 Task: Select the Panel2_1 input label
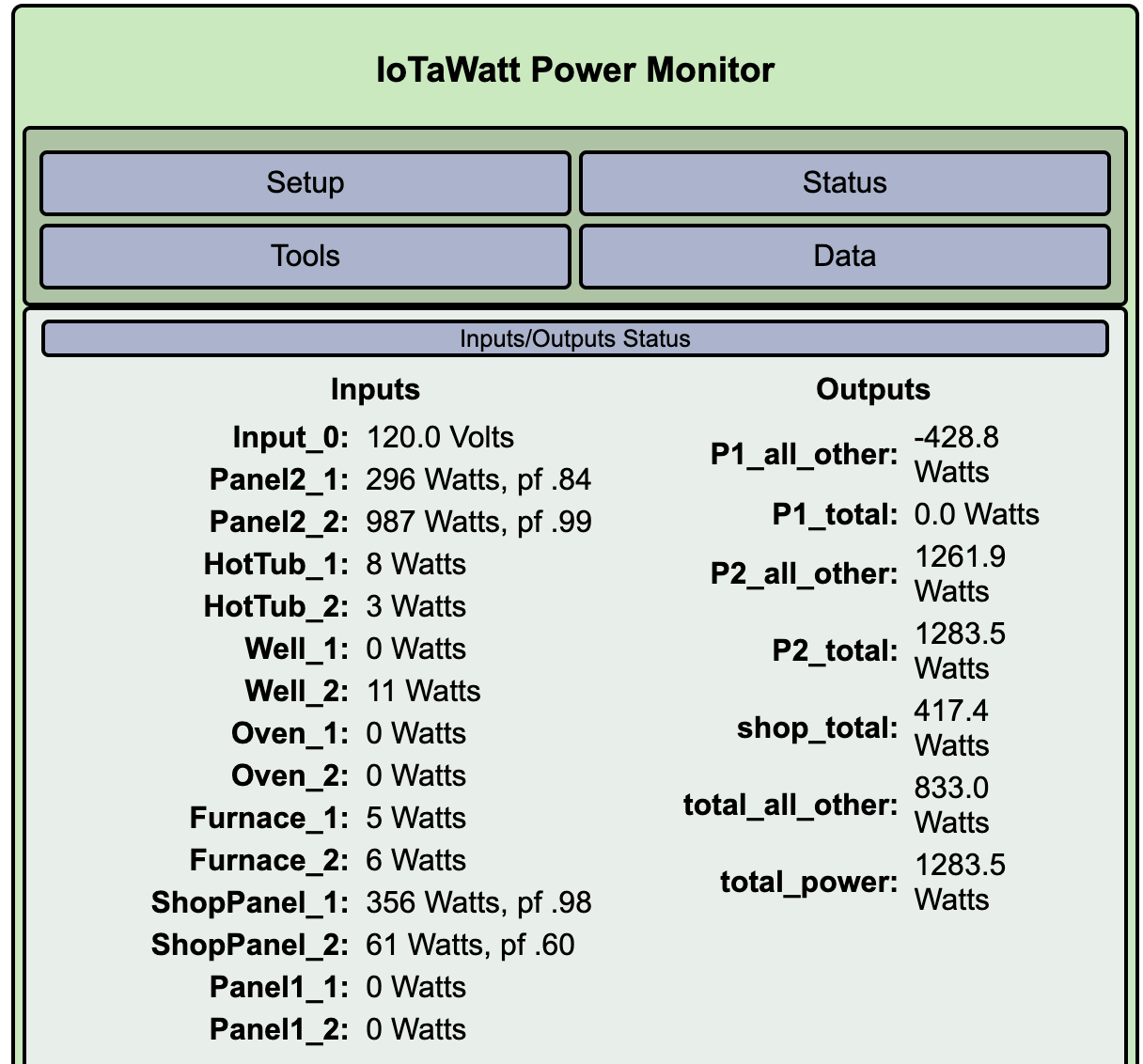point(279,480)
